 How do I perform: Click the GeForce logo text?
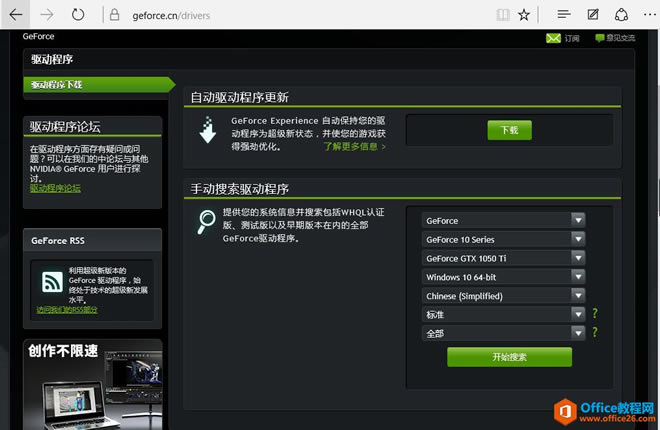click(x=38, y=36)
